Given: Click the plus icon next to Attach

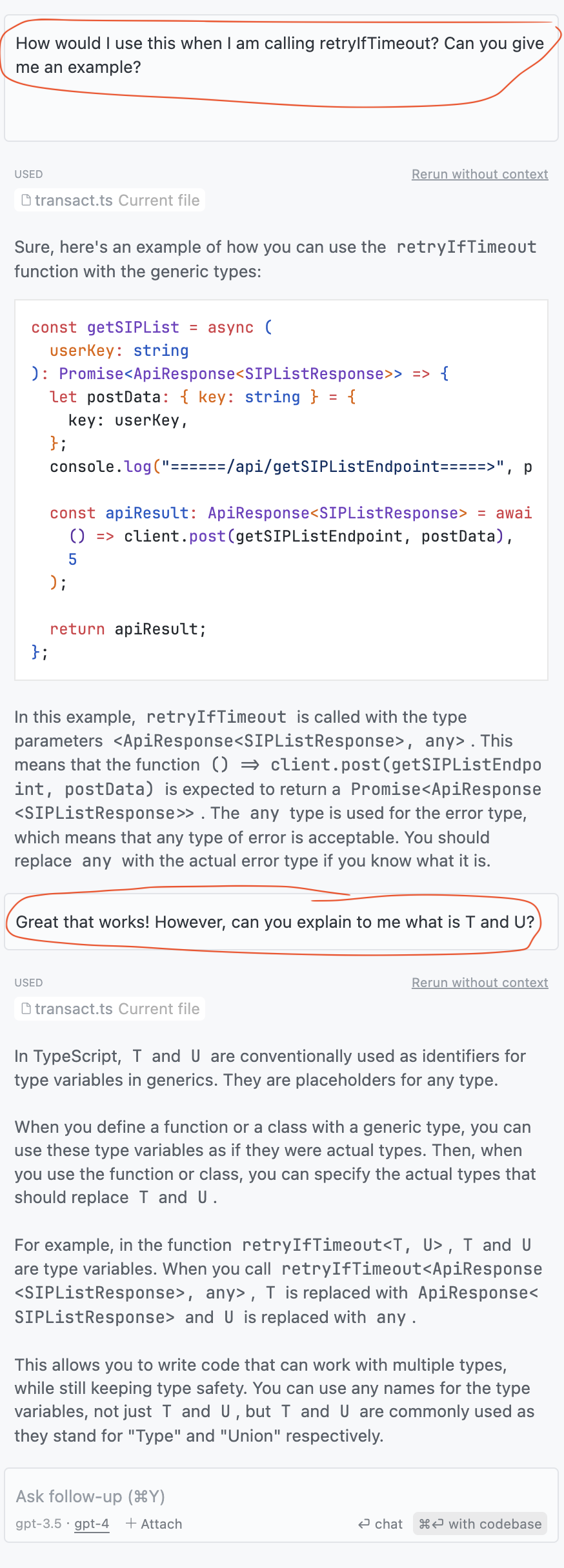Looking at the screenshot, I should point(131,1523).
